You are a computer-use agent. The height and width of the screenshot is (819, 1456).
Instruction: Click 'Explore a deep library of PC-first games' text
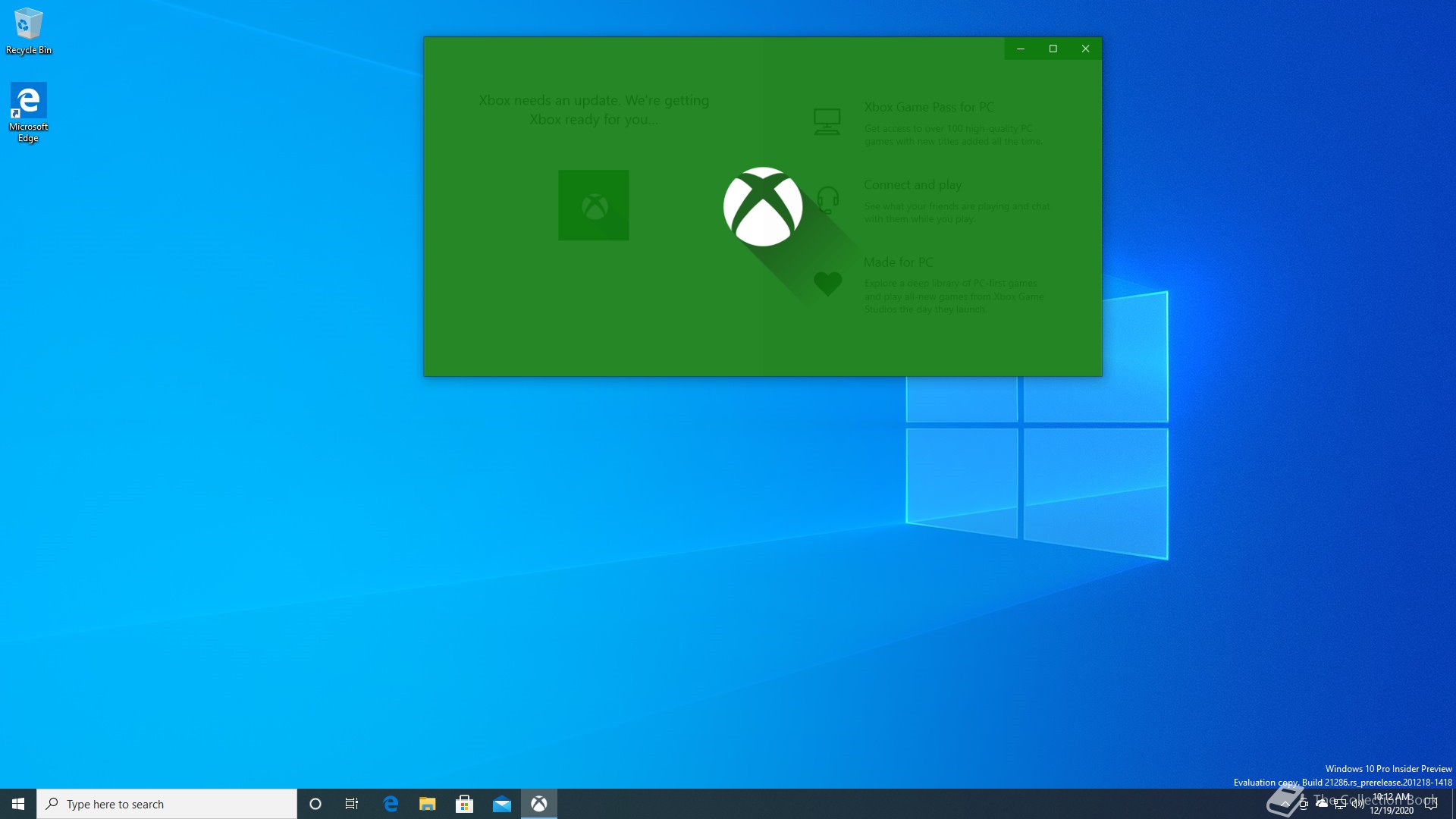pyautogui.click(x=954, y=296)
